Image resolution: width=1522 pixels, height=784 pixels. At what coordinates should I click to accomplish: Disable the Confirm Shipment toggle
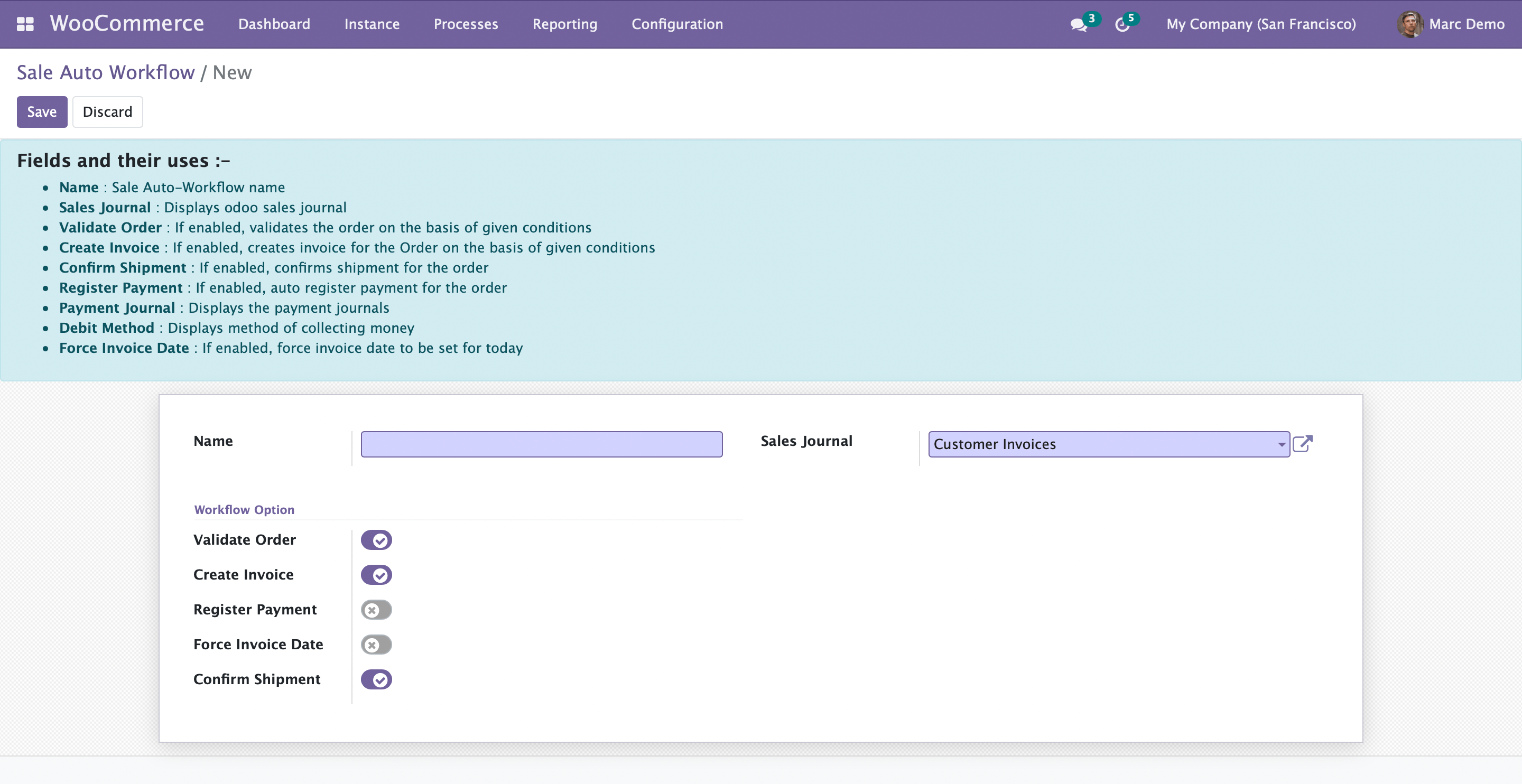pos(376,679)
